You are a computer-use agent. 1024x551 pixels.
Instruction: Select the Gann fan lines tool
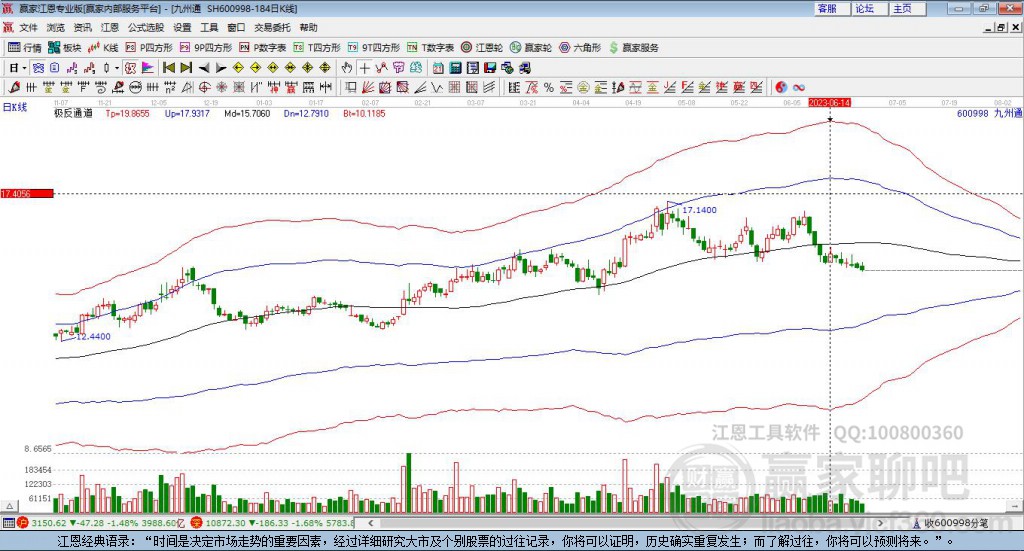[368, 87]
